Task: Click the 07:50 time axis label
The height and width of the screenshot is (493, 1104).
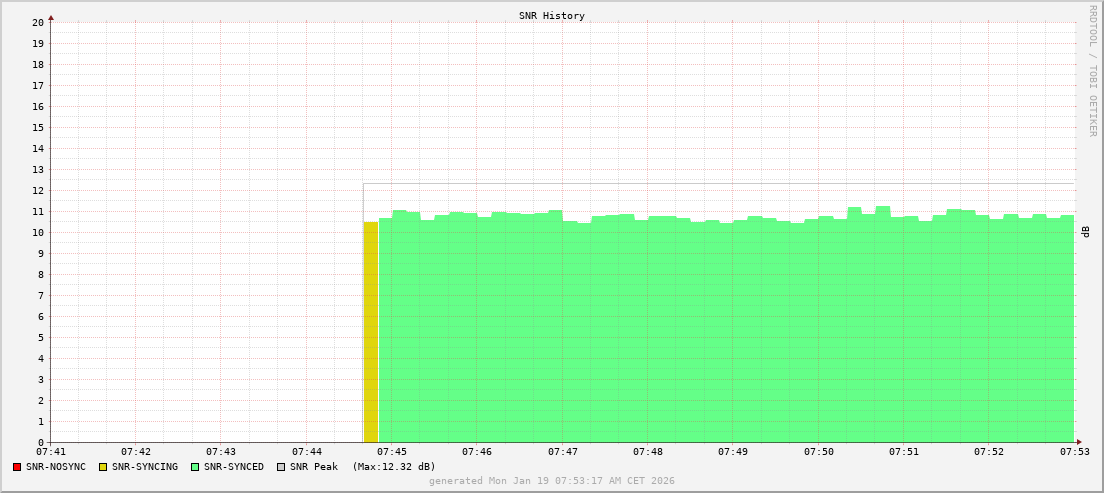Action: point(818,453)
